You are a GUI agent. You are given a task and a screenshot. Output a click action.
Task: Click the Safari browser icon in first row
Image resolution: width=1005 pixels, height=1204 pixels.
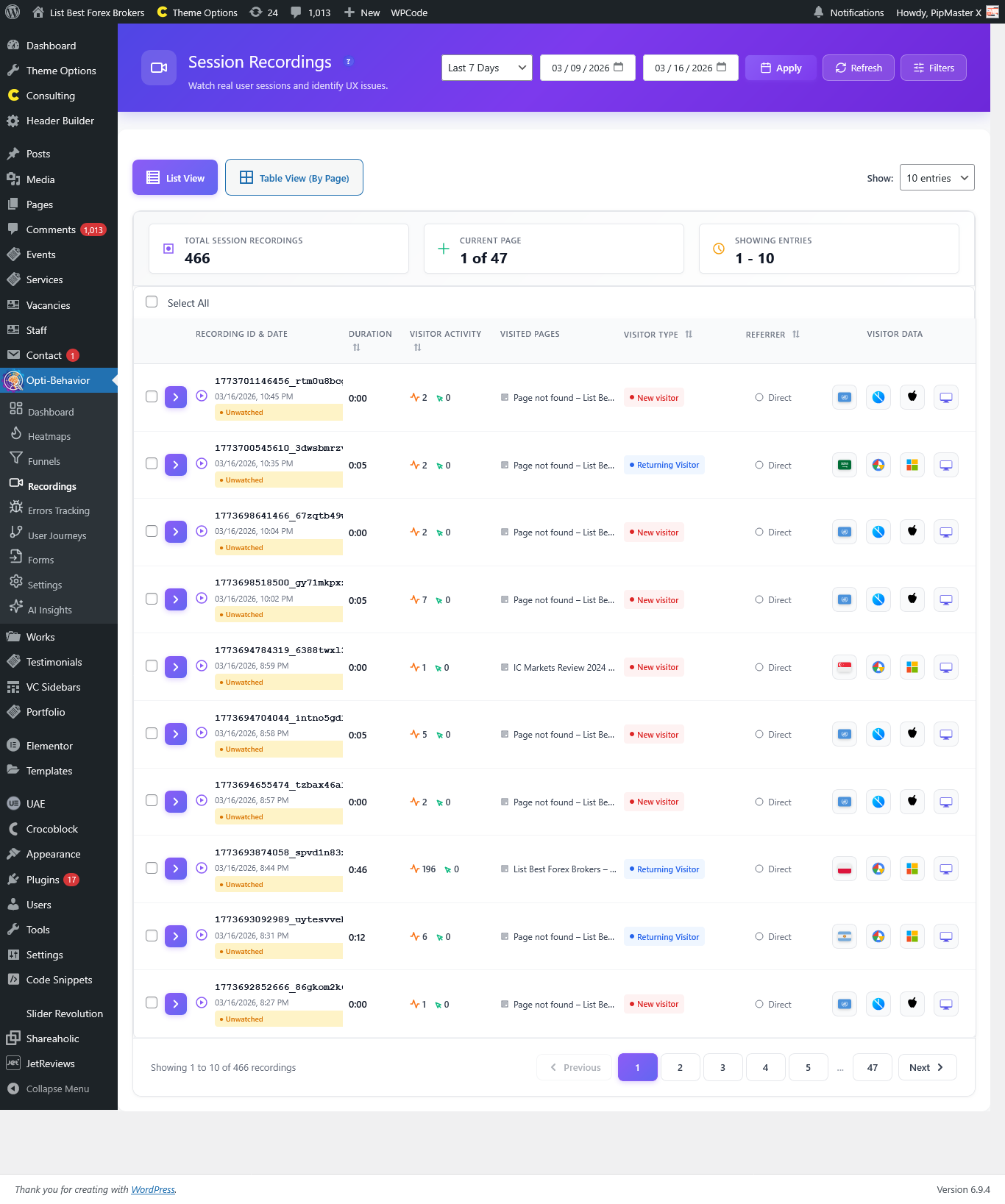878,398
